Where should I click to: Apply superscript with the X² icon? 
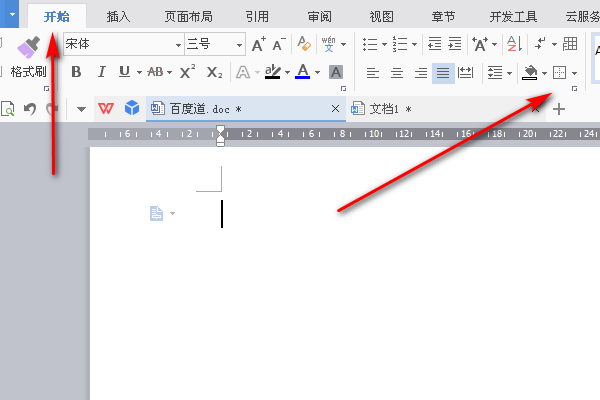(x=188, y=72)
